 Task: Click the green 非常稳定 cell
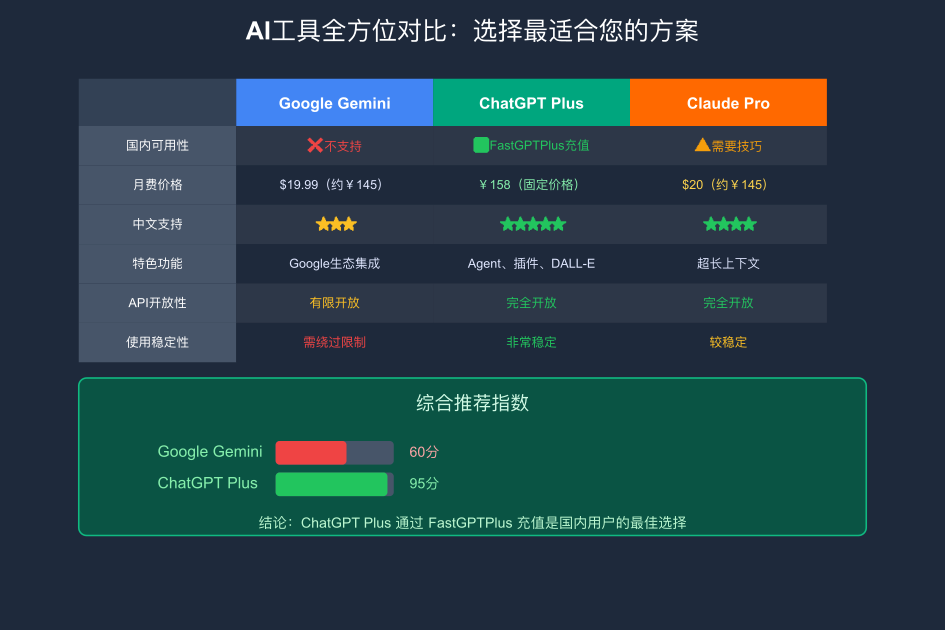532,342
